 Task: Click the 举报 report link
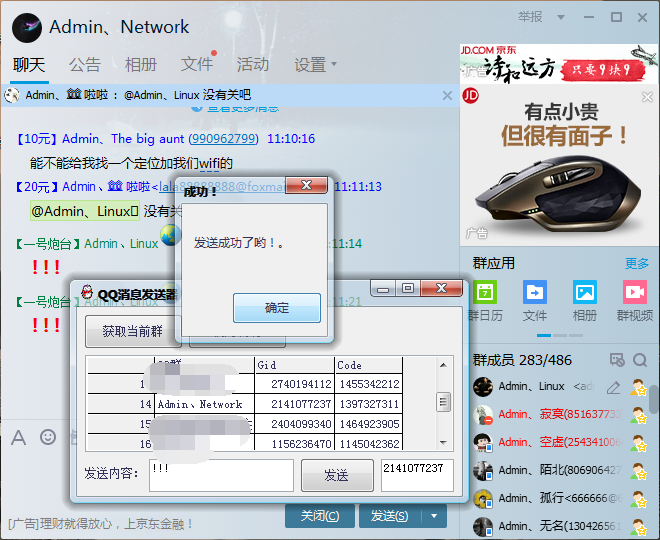coord(530,17)
